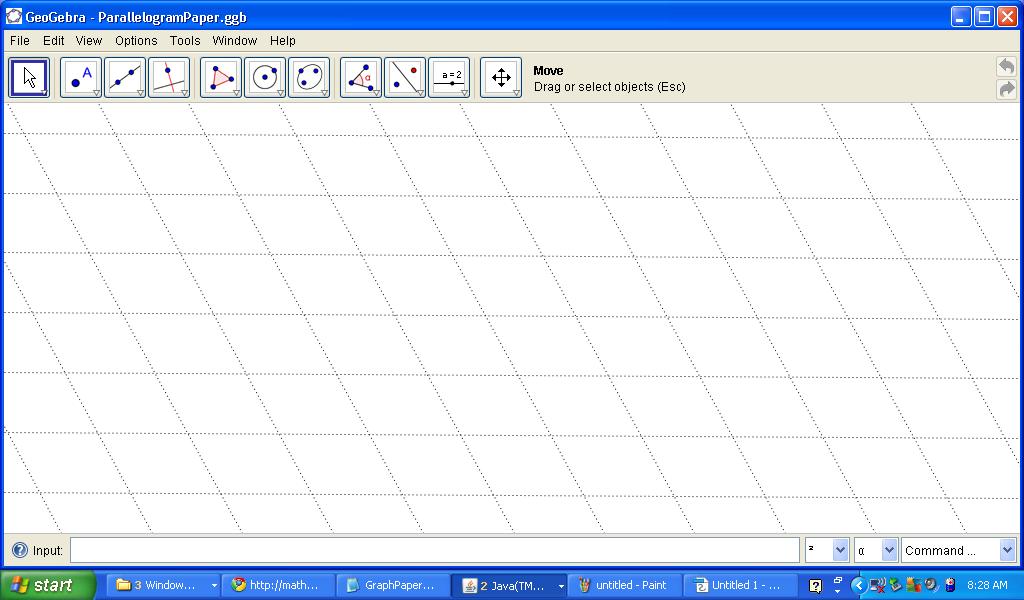Switch to the Untitled 1 taskbar item
The image size is (1024, 600).
[741, 585]
